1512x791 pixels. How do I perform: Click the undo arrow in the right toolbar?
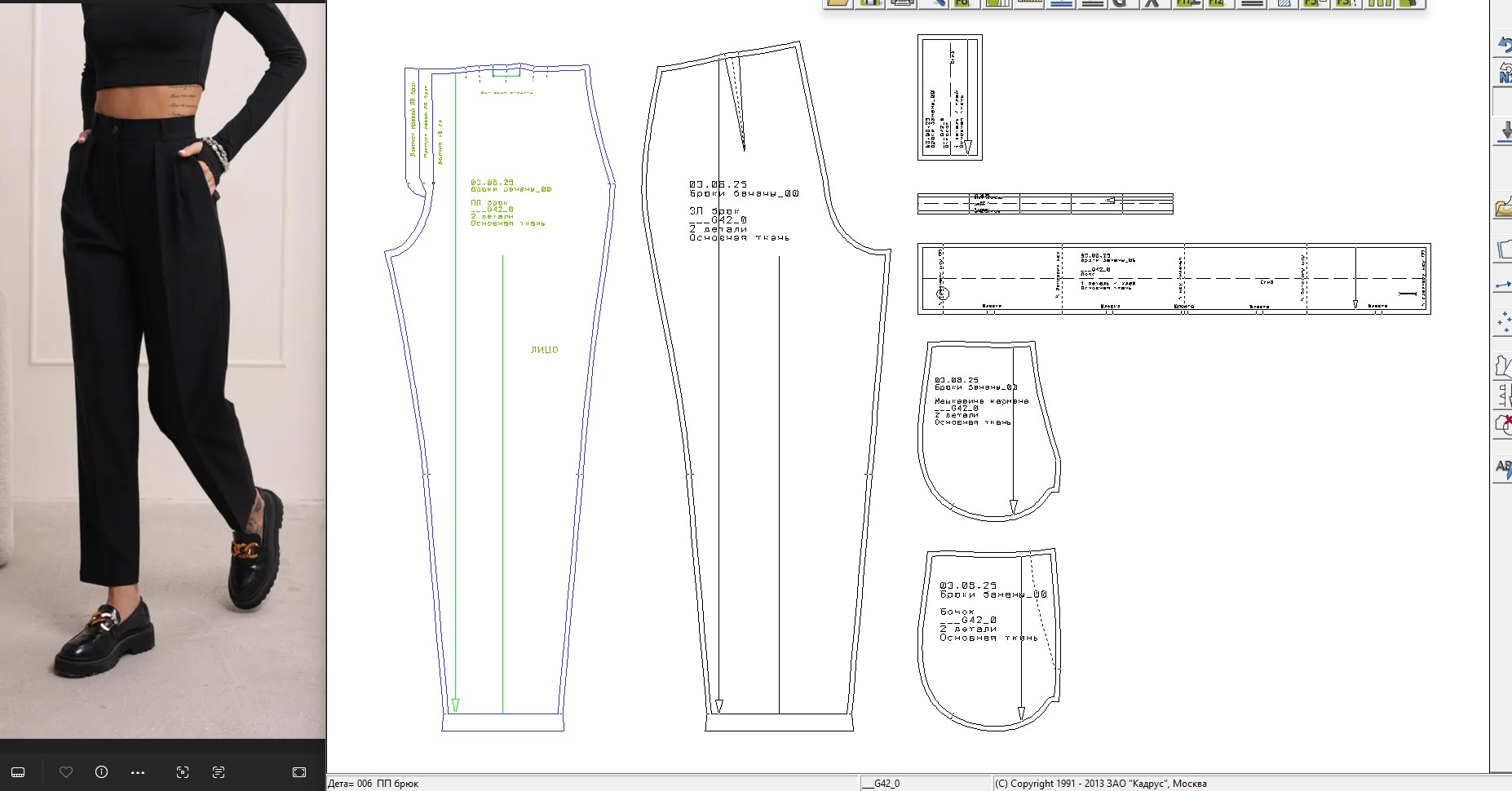coord(1504,45)
